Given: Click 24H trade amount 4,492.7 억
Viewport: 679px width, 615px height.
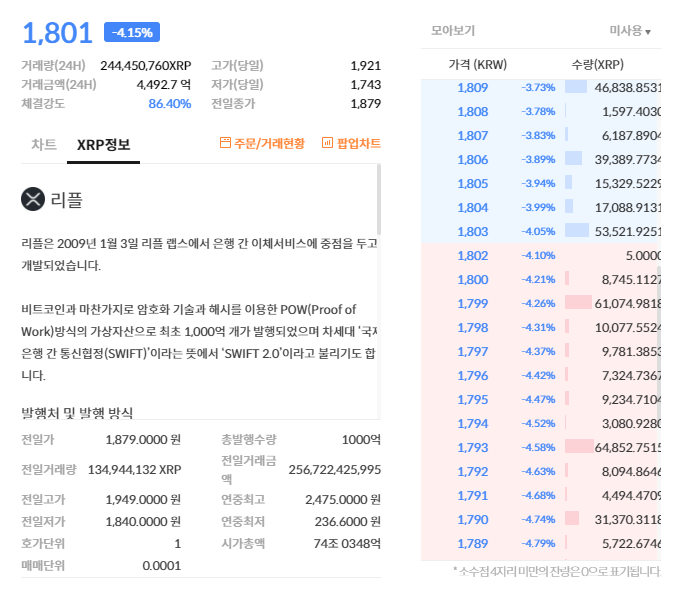Looking at the screenshot, I should 164,84.
